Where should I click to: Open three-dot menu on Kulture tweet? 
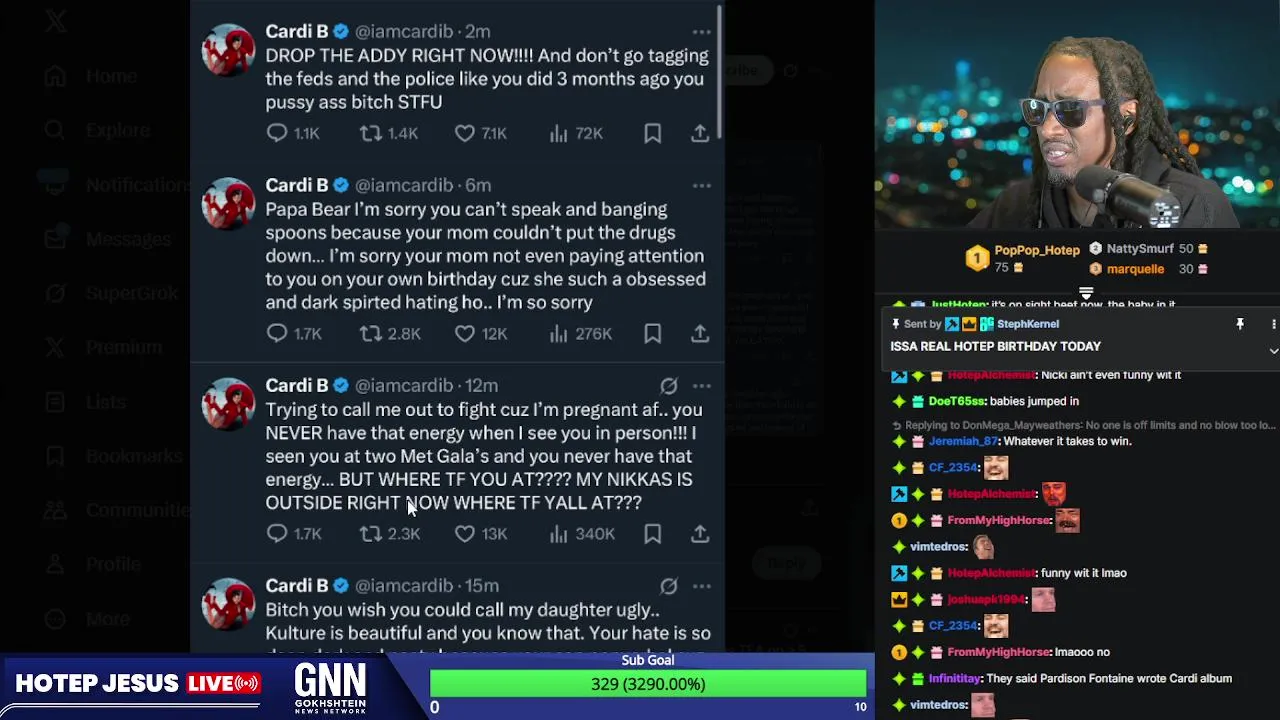coord(701,585)
